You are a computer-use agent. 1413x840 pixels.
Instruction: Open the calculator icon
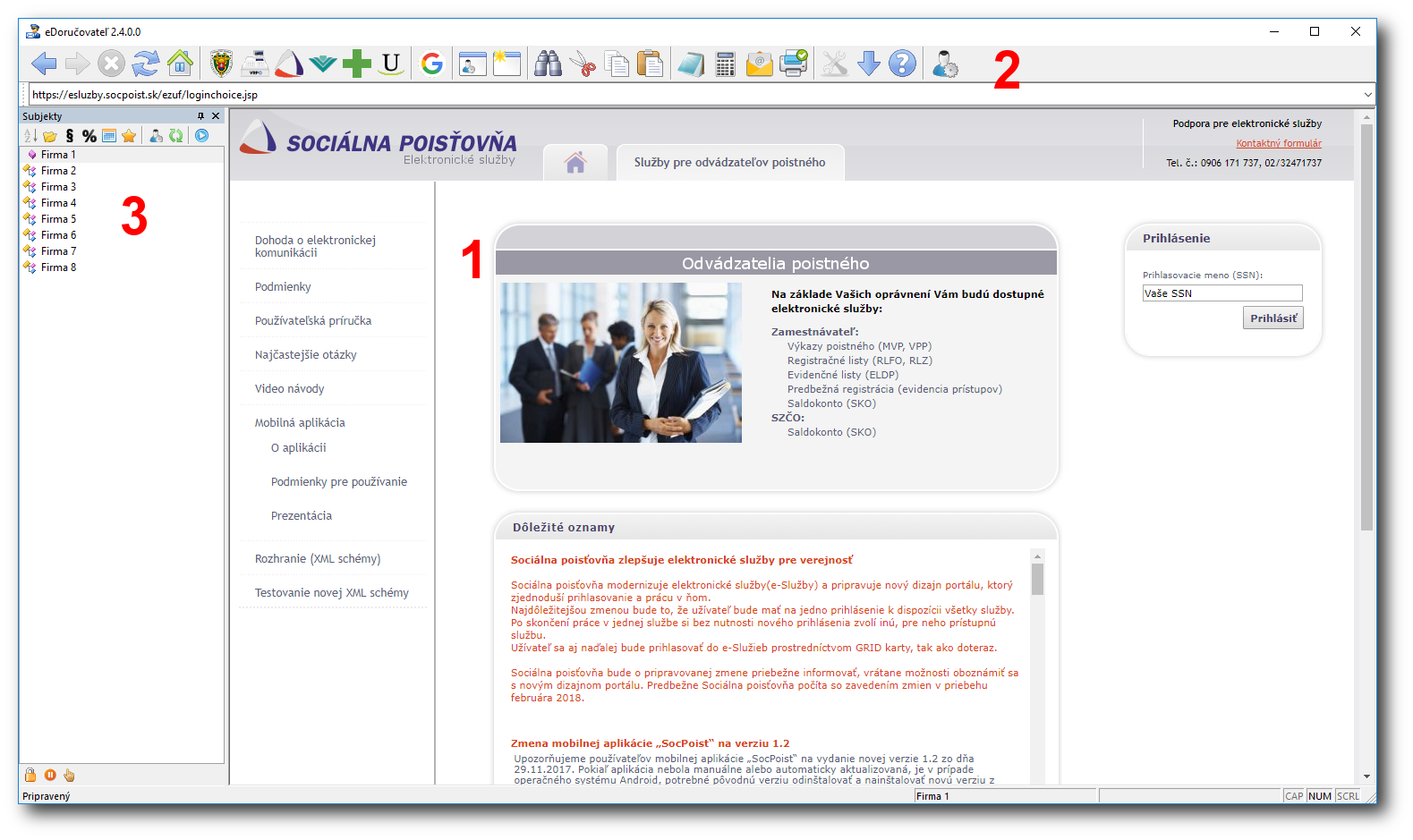coord(726,64)
